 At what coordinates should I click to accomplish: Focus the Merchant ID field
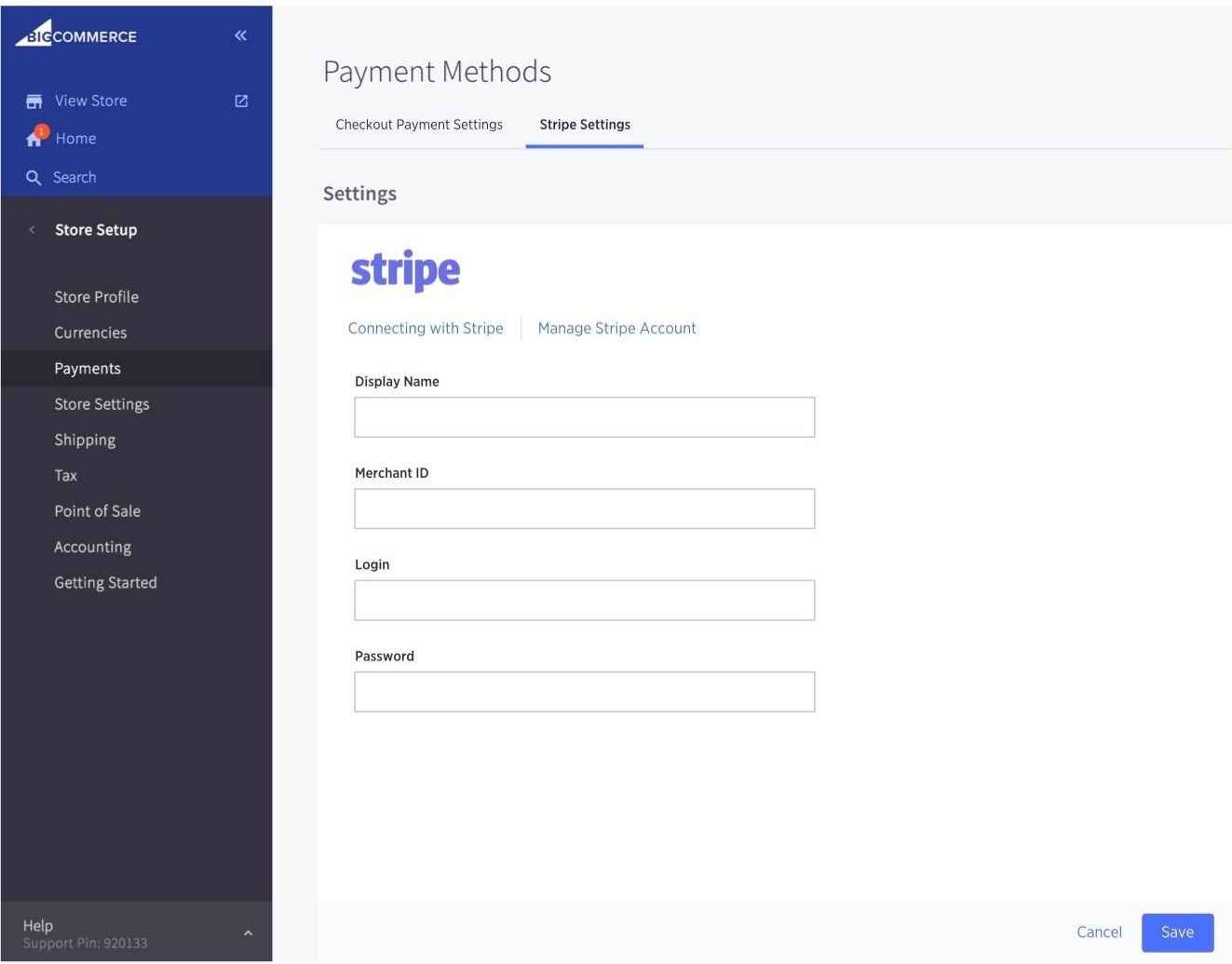click(x=584, y=509)
